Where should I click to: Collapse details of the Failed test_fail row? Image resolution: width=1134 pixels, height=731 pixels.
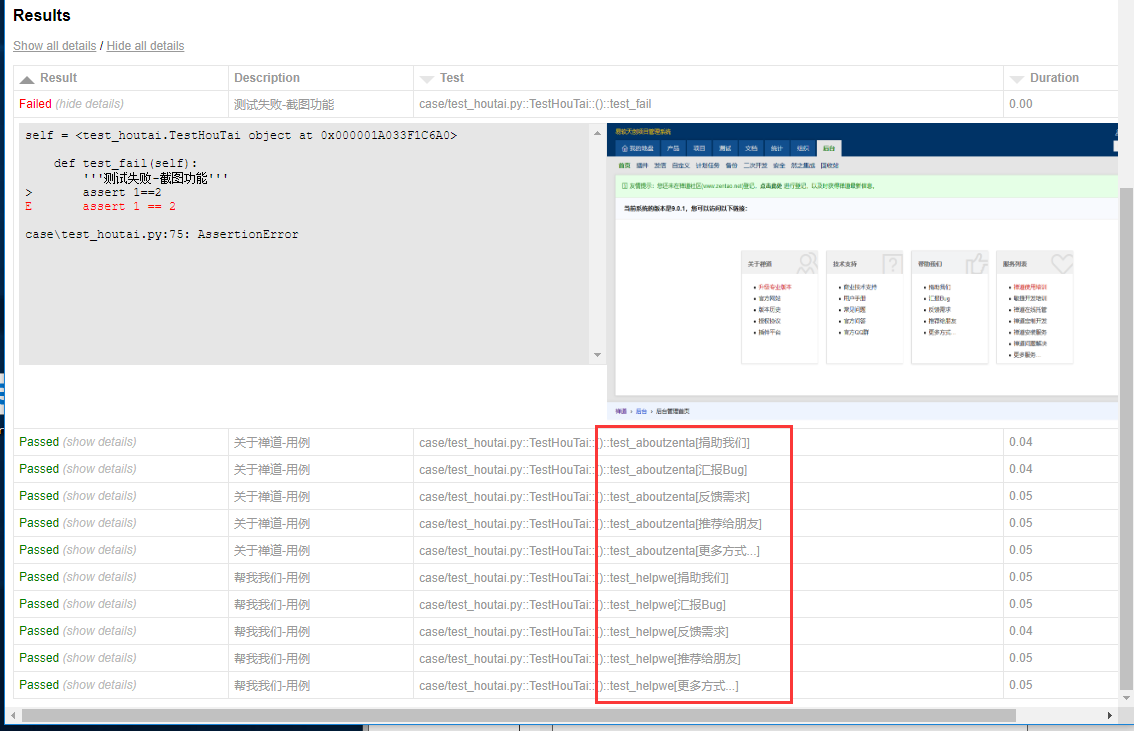tap(90, 104)
